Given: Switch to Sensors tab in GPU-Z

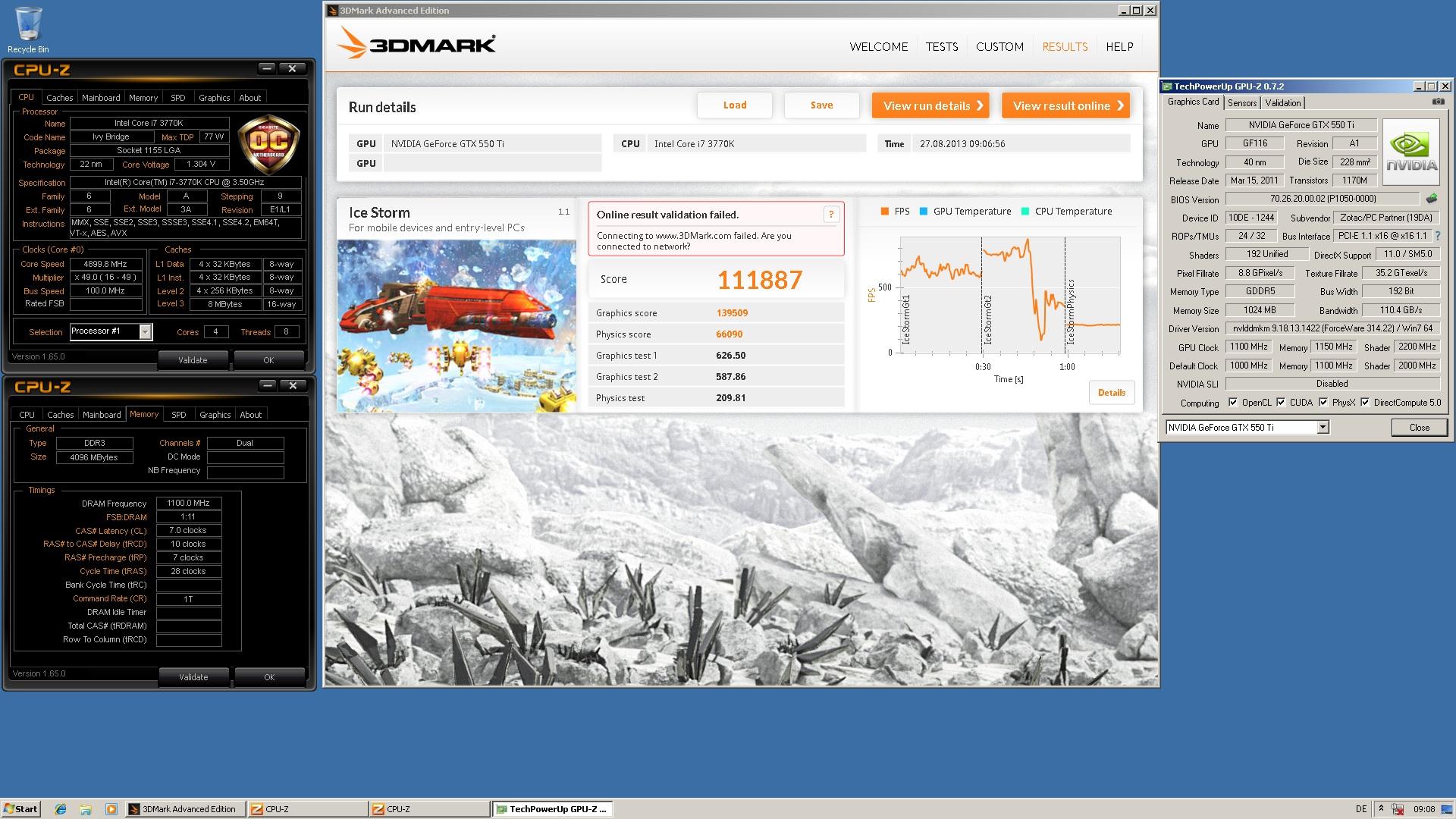Looking at the screenshot, I should [1242, 103].
